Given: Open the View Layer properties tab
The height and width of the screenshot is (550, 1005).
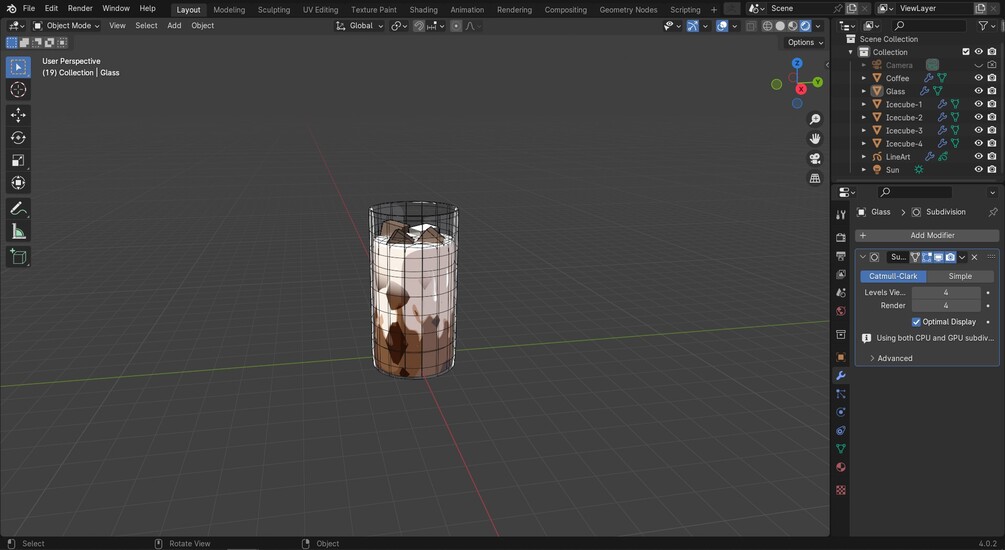Looking at the screenshot, I should click(841, 274).
